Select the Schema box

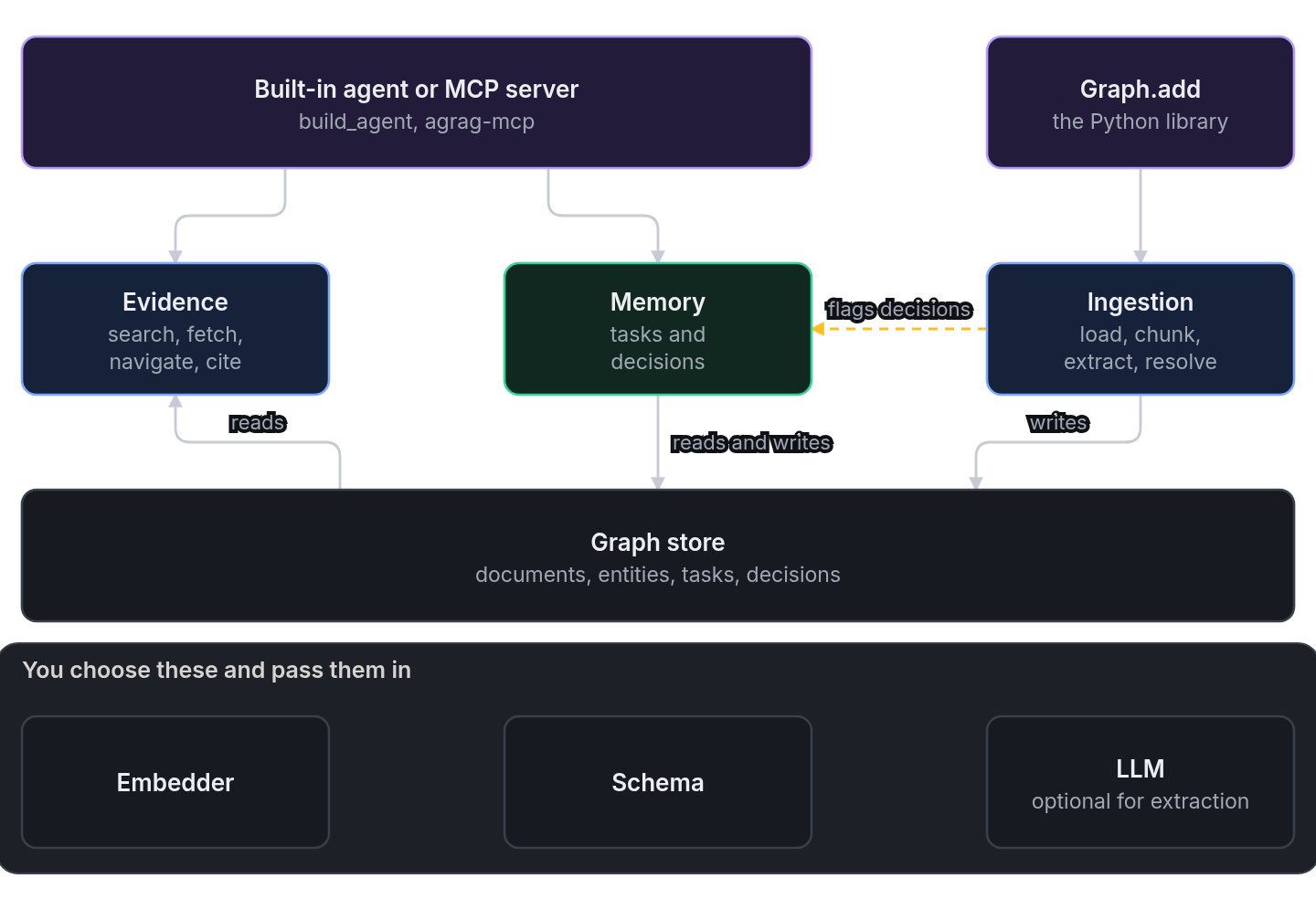(658, 782)
